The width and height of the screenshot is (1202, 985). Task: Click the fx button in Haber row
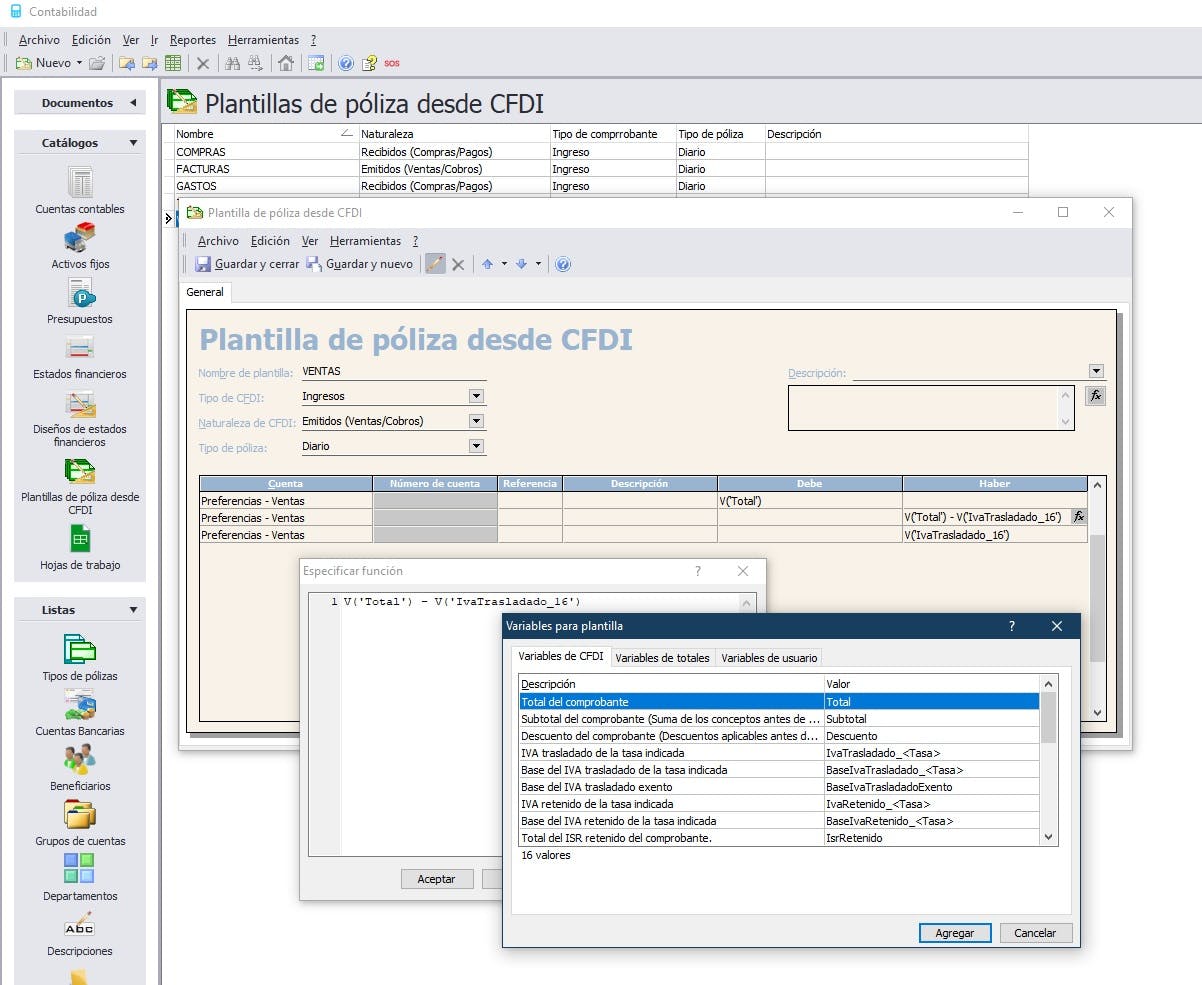point(1079,517)
